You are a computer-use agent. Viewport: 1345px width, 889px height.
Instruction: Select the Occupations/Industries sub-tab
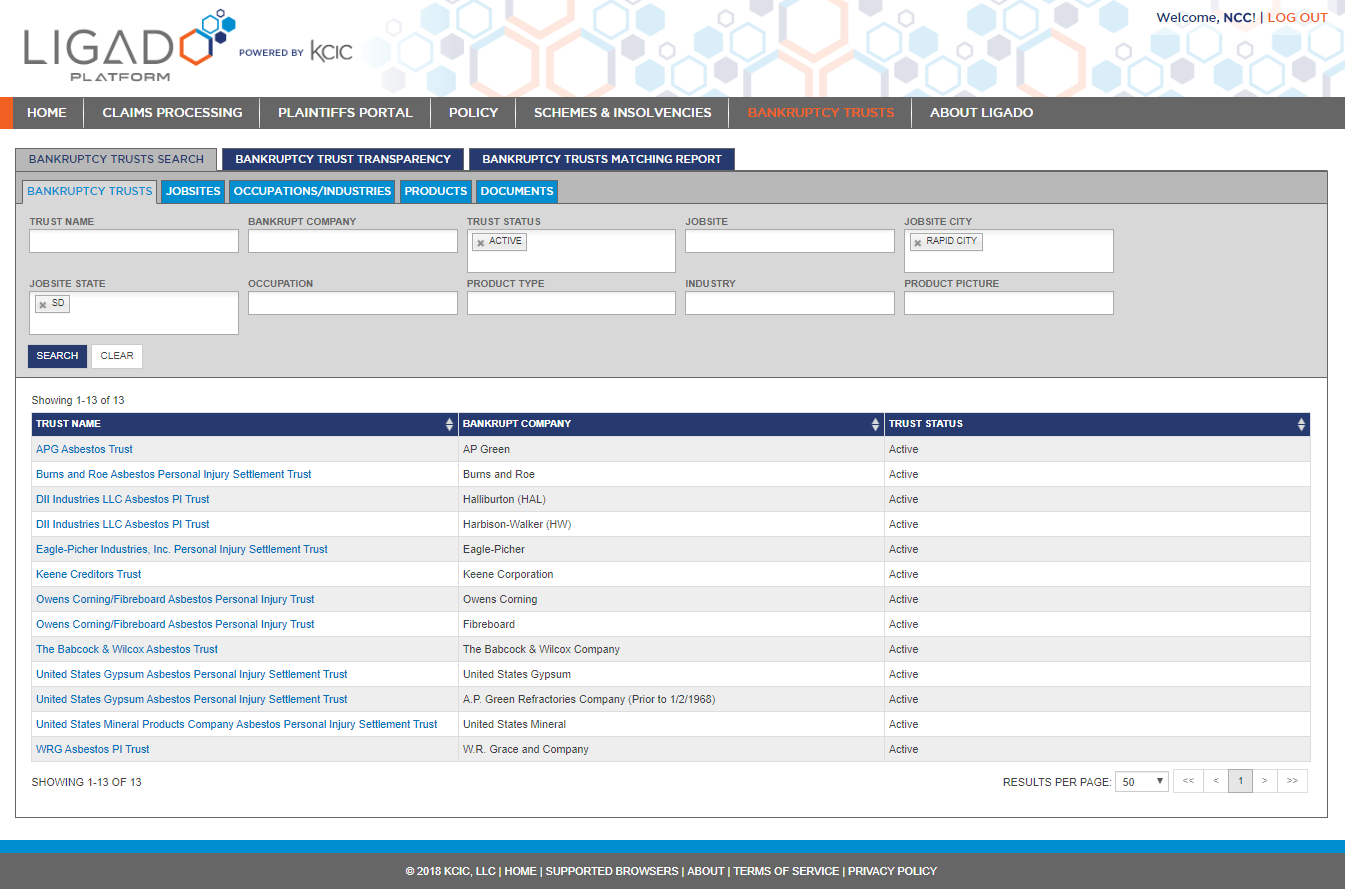tap(312, 191)
